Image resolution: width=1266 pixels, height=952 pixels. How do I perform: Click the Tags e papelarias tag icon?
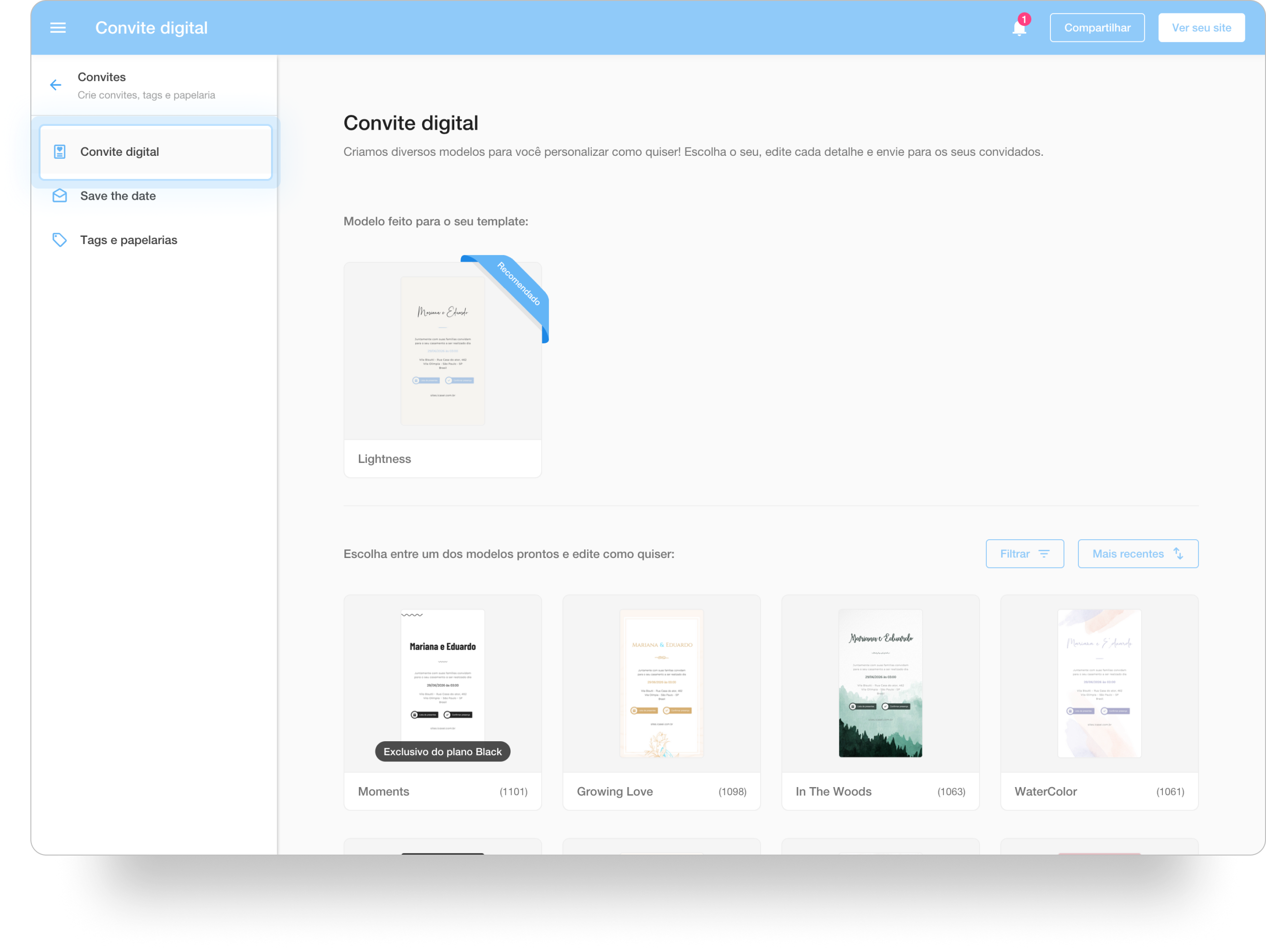coord(60,240)
